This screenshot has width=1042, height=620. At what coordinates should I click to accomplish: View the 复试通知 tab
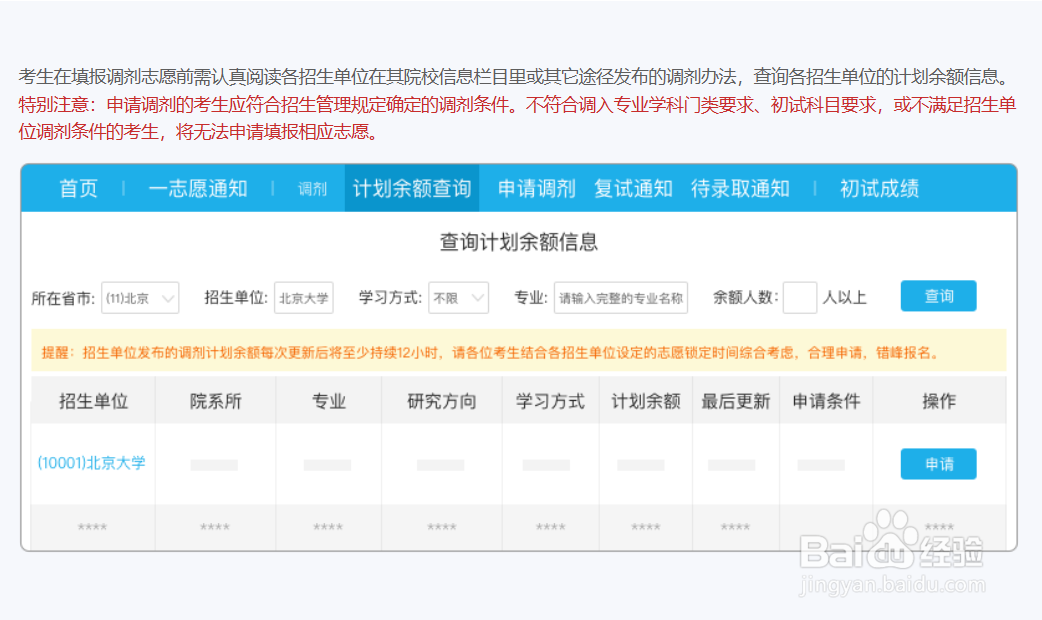[632, 188]
